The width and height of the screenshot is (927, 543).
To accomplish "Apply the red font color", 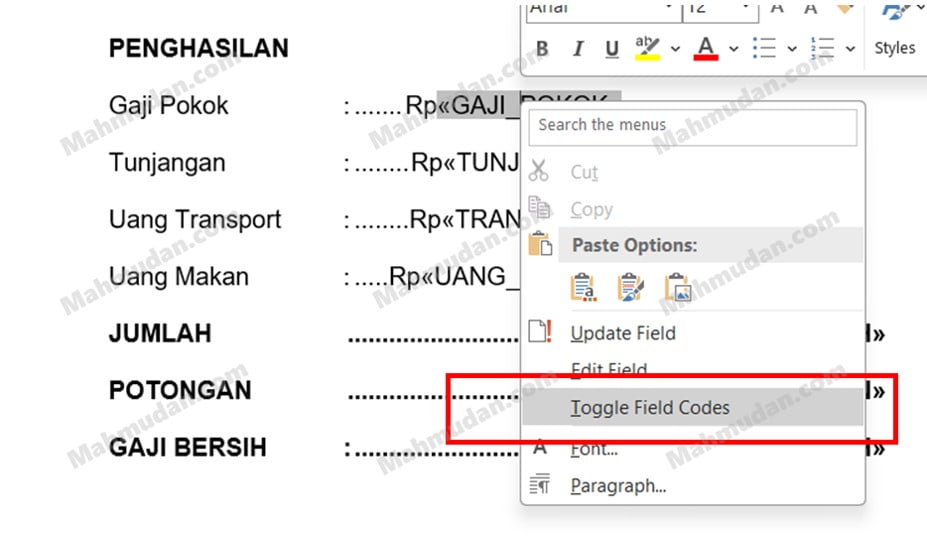I will [706, 48].
